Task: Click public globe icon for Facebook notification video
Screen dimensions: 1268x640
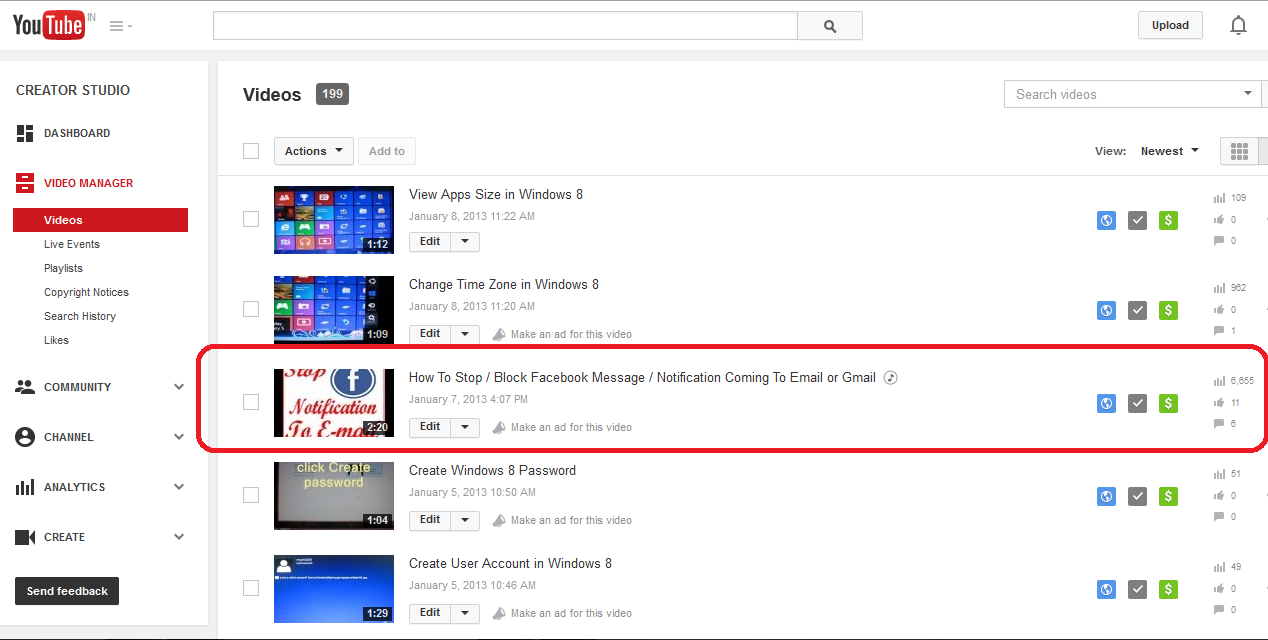Action: tap(1106, 403)
